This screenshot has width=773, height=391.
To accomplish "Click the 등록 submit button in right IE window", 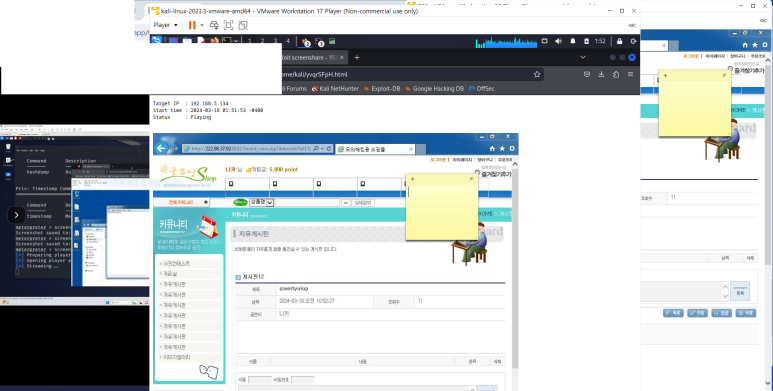I will pyautogui.click(x=739, y=290).
